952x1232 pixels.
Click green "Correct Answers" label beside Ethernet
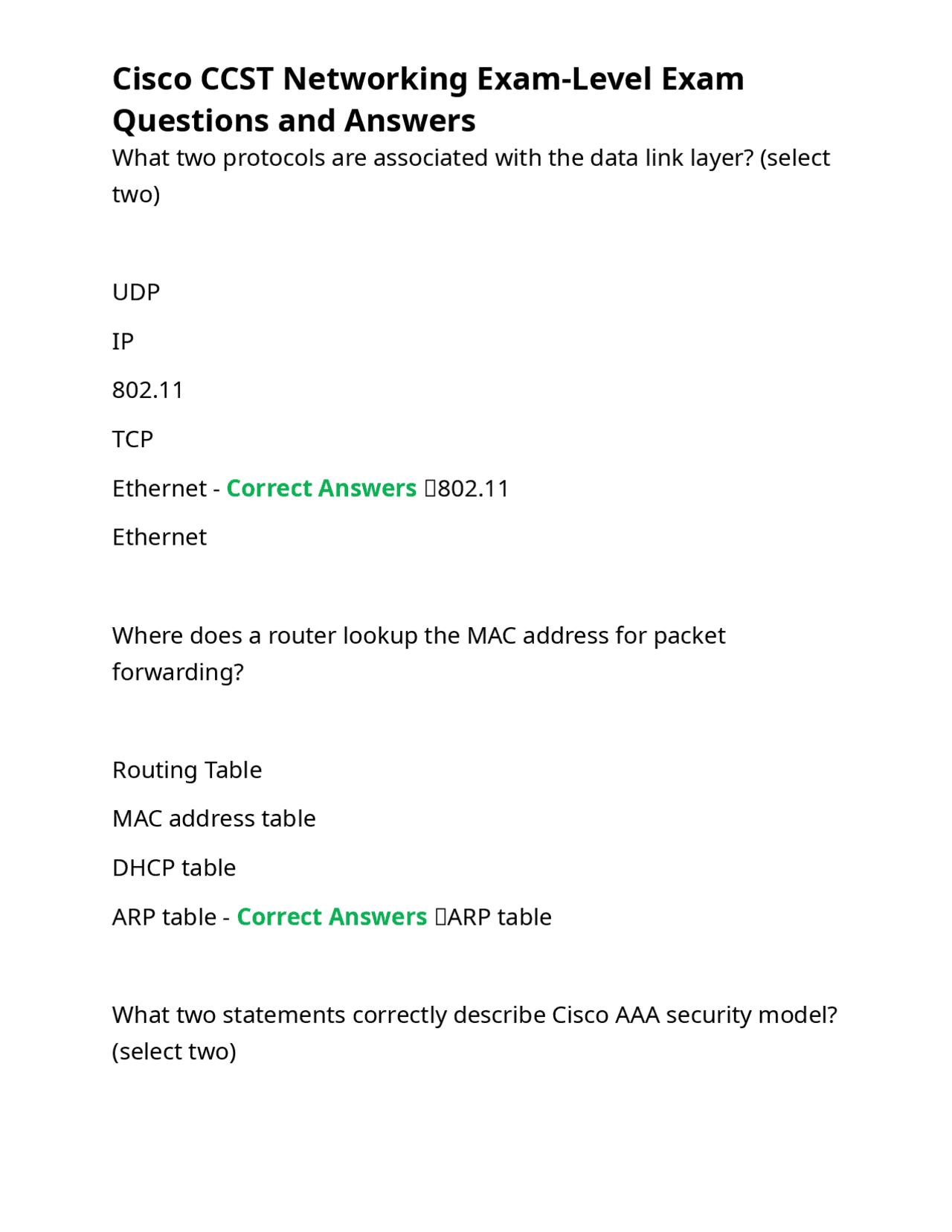coord(321,488)
